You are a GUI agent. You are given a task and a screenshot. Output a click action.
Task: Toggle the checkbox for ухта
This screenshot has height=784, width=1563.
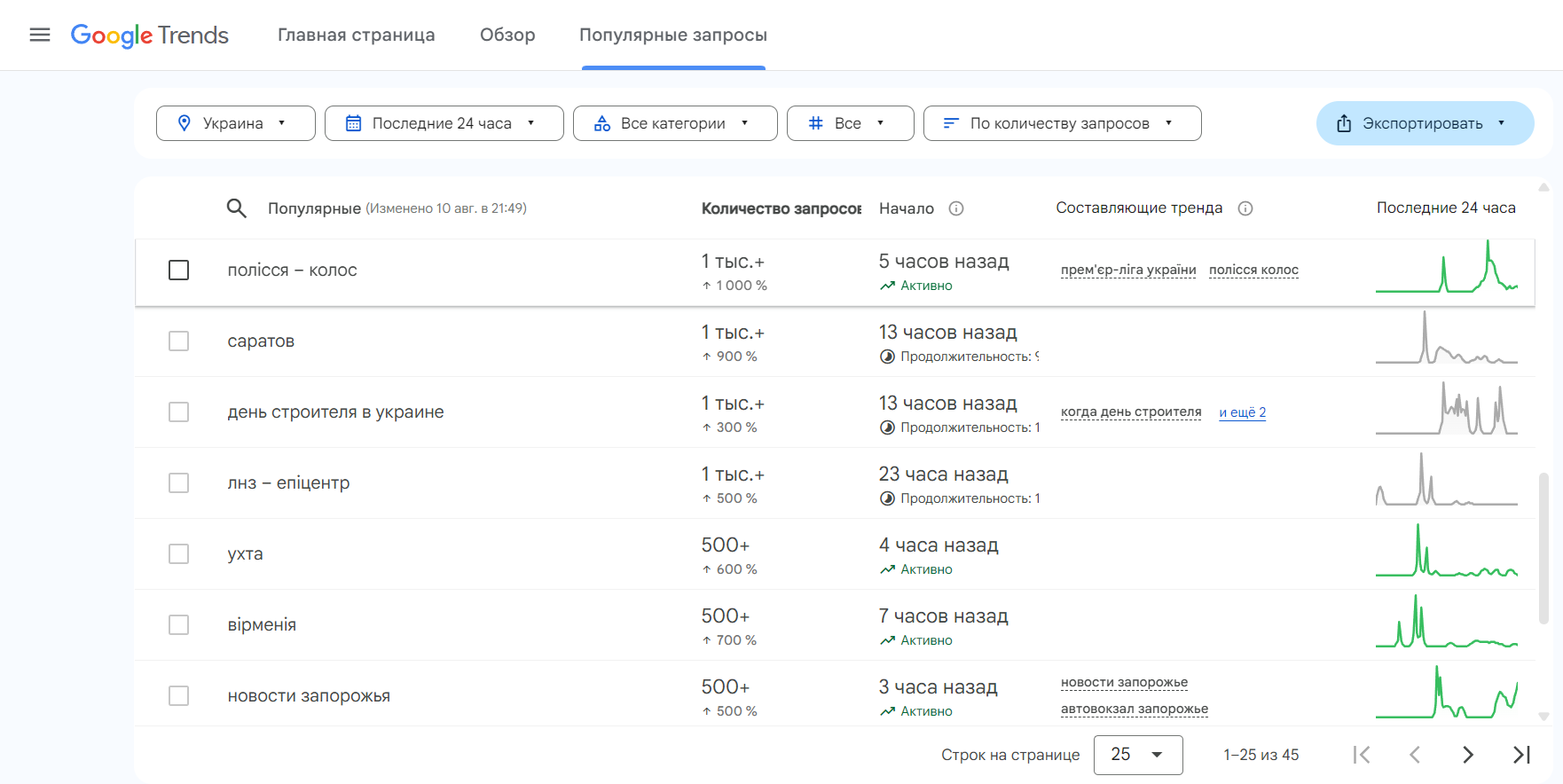[x=179, y=553]
